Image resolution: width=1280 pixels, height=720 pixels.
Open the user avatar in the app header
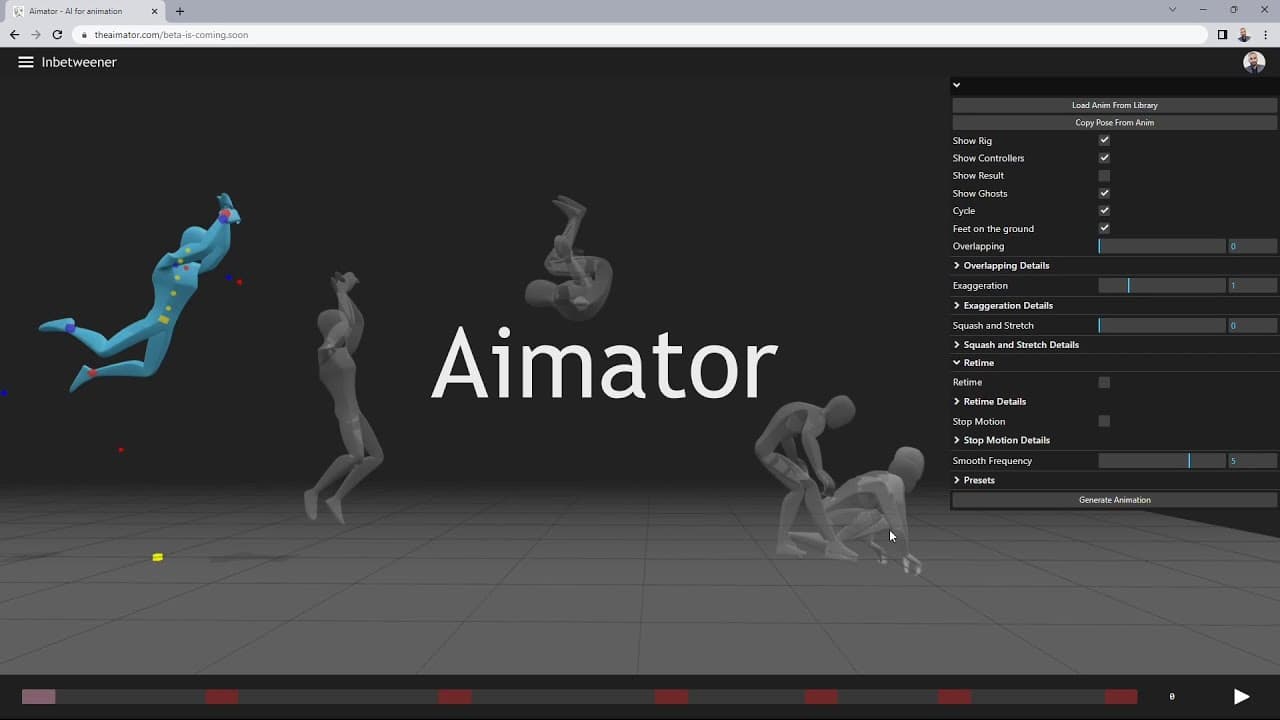point(1254,62)
